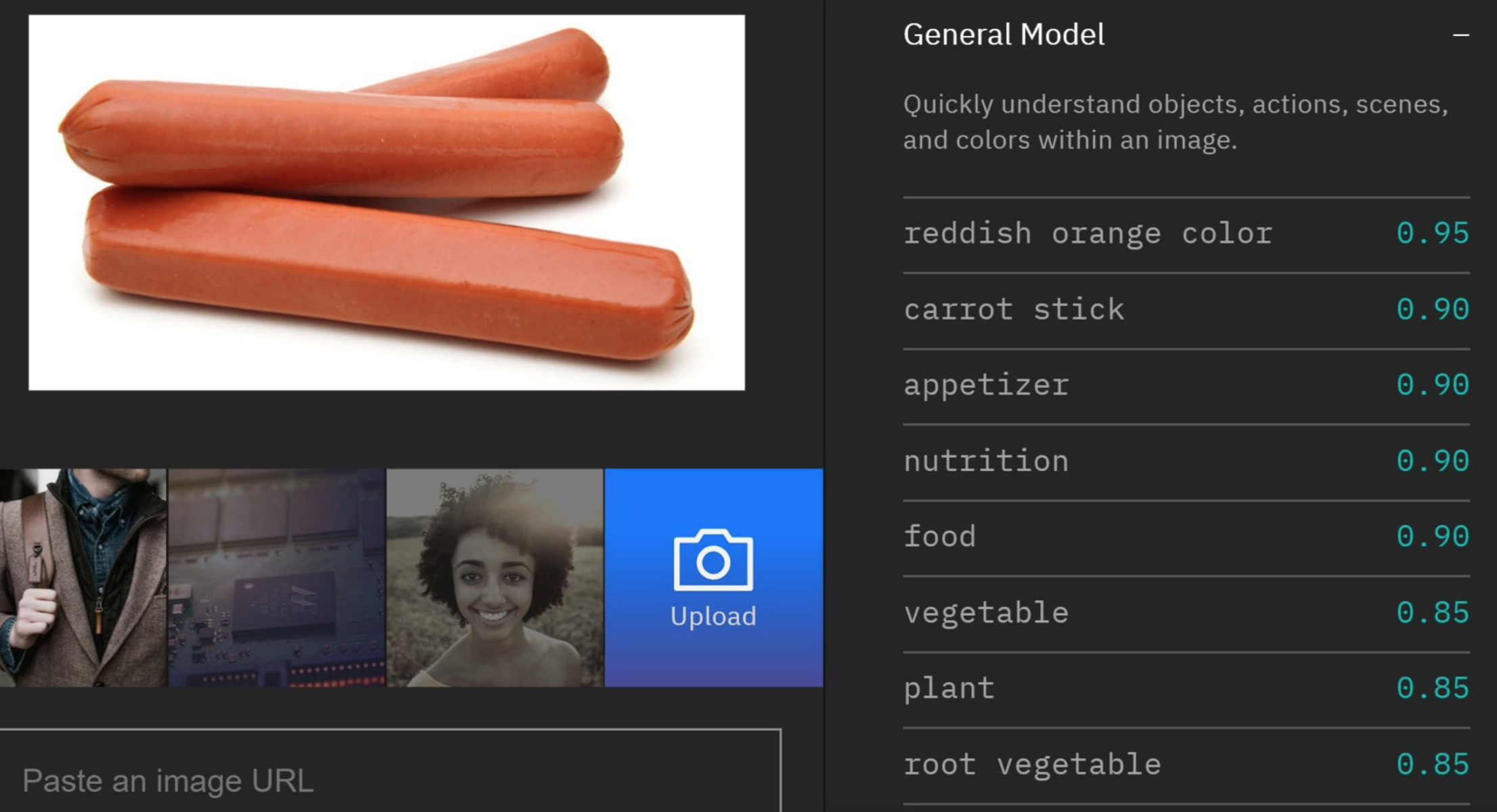Select the smiling woman sample thumbnail
Image resolution: width=1497 pixels, height=812 pixels.
tap(495, 578)
